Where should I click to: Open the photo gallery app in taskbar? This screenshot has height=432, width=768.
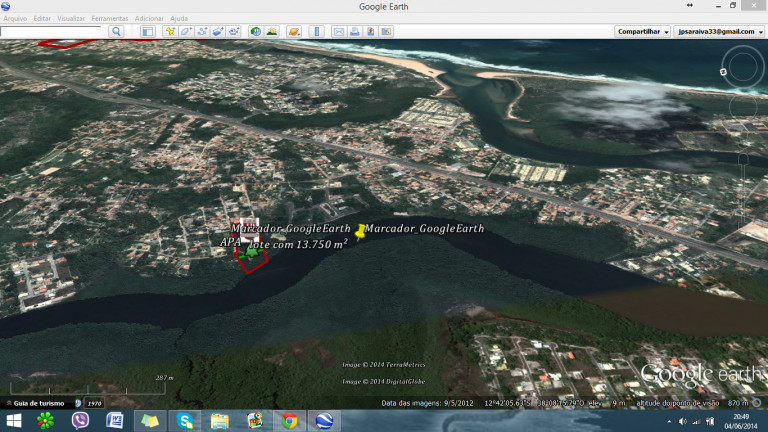(x=255, y=421)
